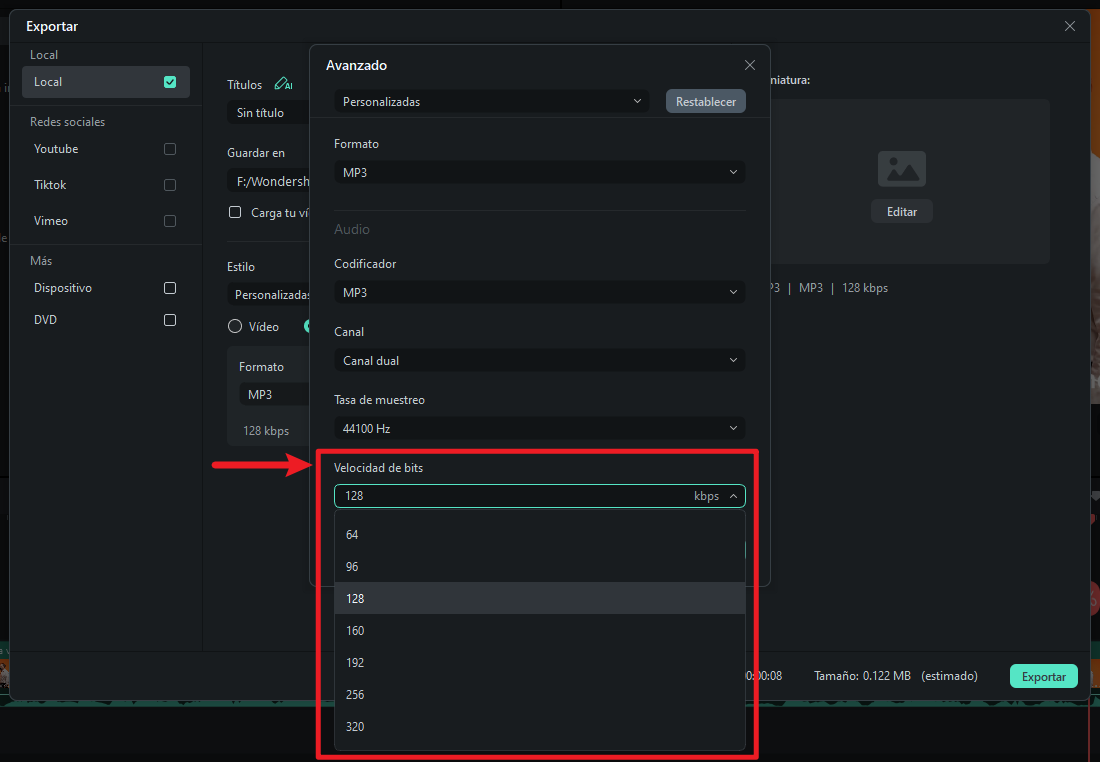The width and height of the screenshot is (1100, 762).
Task: Click the 'MP3 | 128 kbps' summary text
Action: [843, 288]
